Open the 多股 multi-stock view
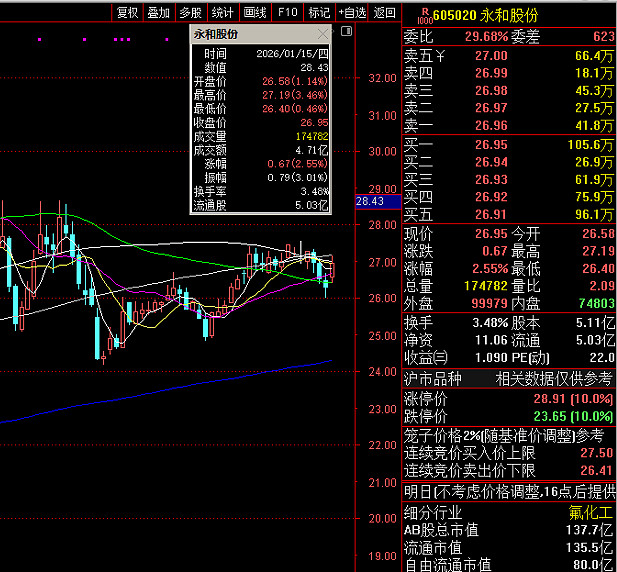The image size is (617, 572). 190,13
